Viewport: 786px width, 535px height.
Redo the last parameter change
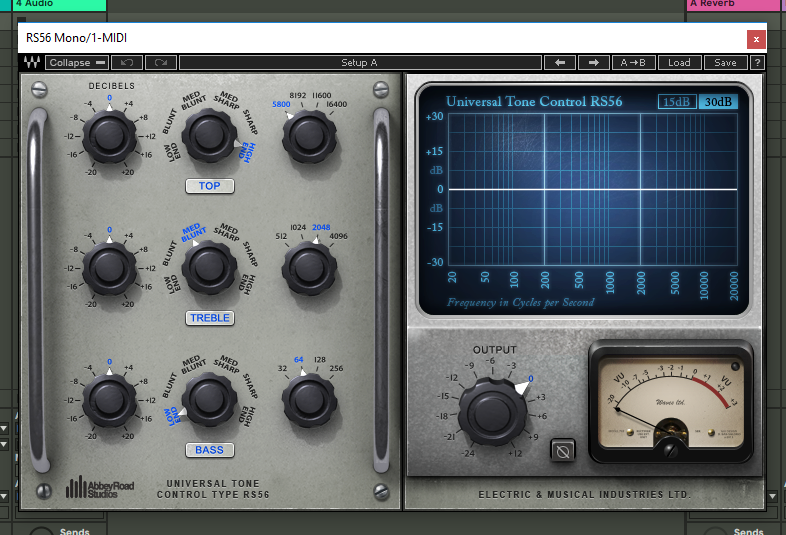coord(161,63)
